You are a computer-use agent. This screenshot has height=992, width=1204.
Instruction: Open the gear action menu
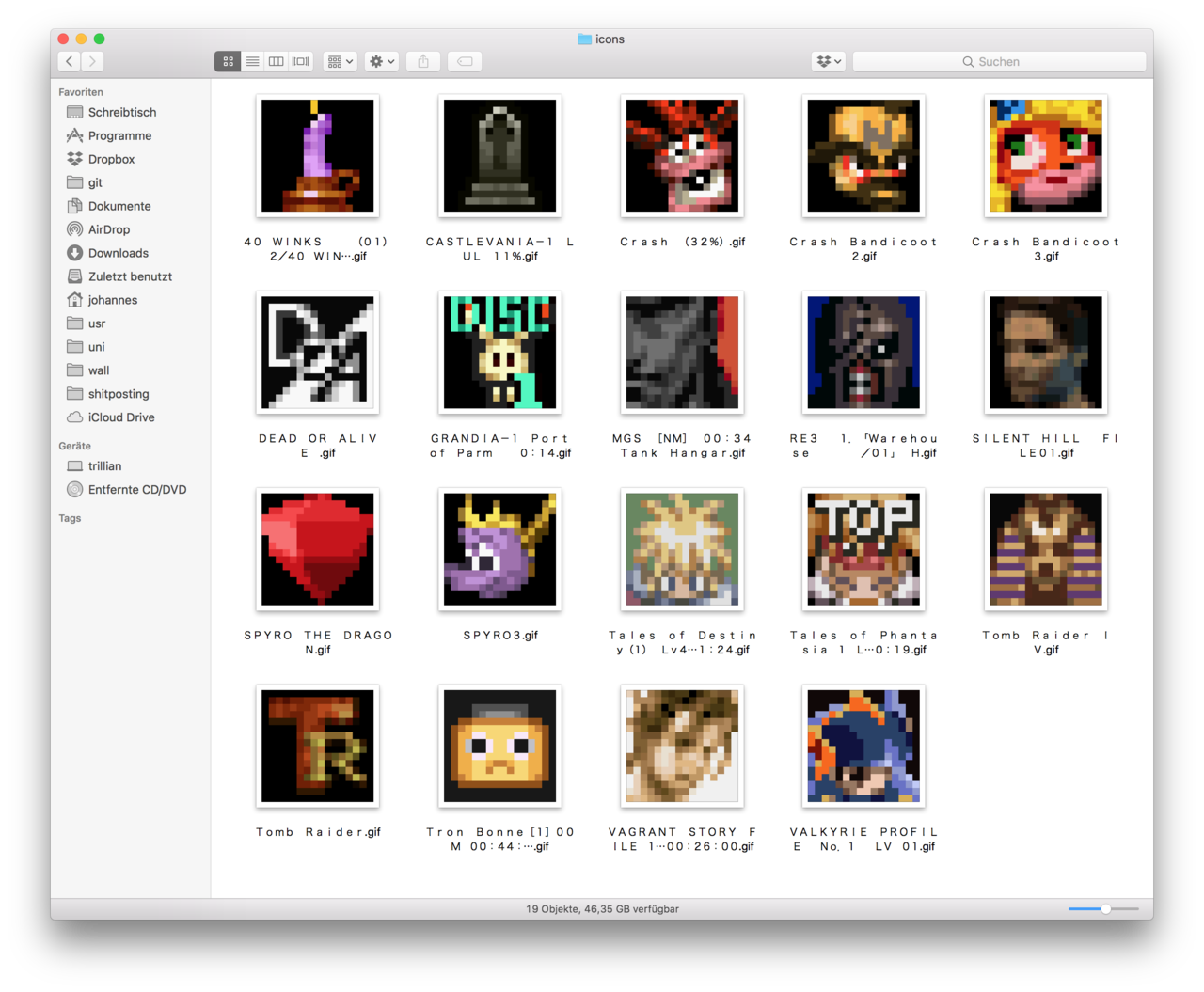(x=382, y=61)
